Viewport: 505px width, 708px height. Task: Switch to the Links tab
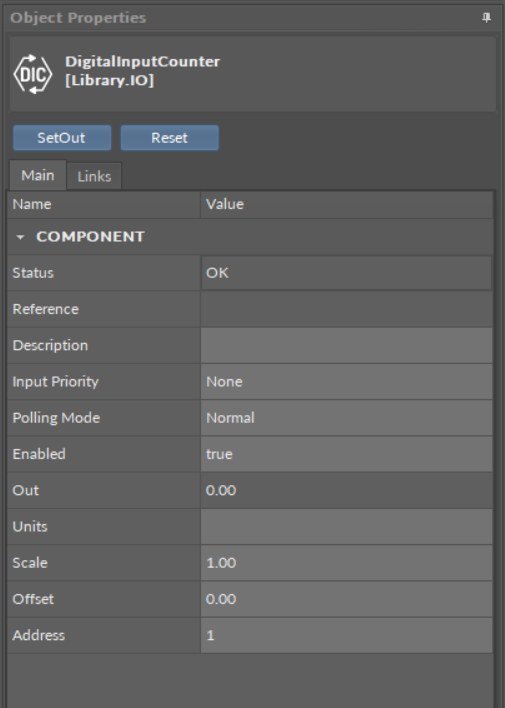(x=94, y=176)
